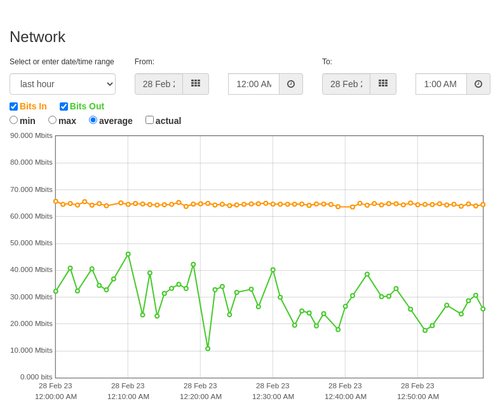Click the 'Network' heading
Screen dimensions: 500x403
point(37,37)
